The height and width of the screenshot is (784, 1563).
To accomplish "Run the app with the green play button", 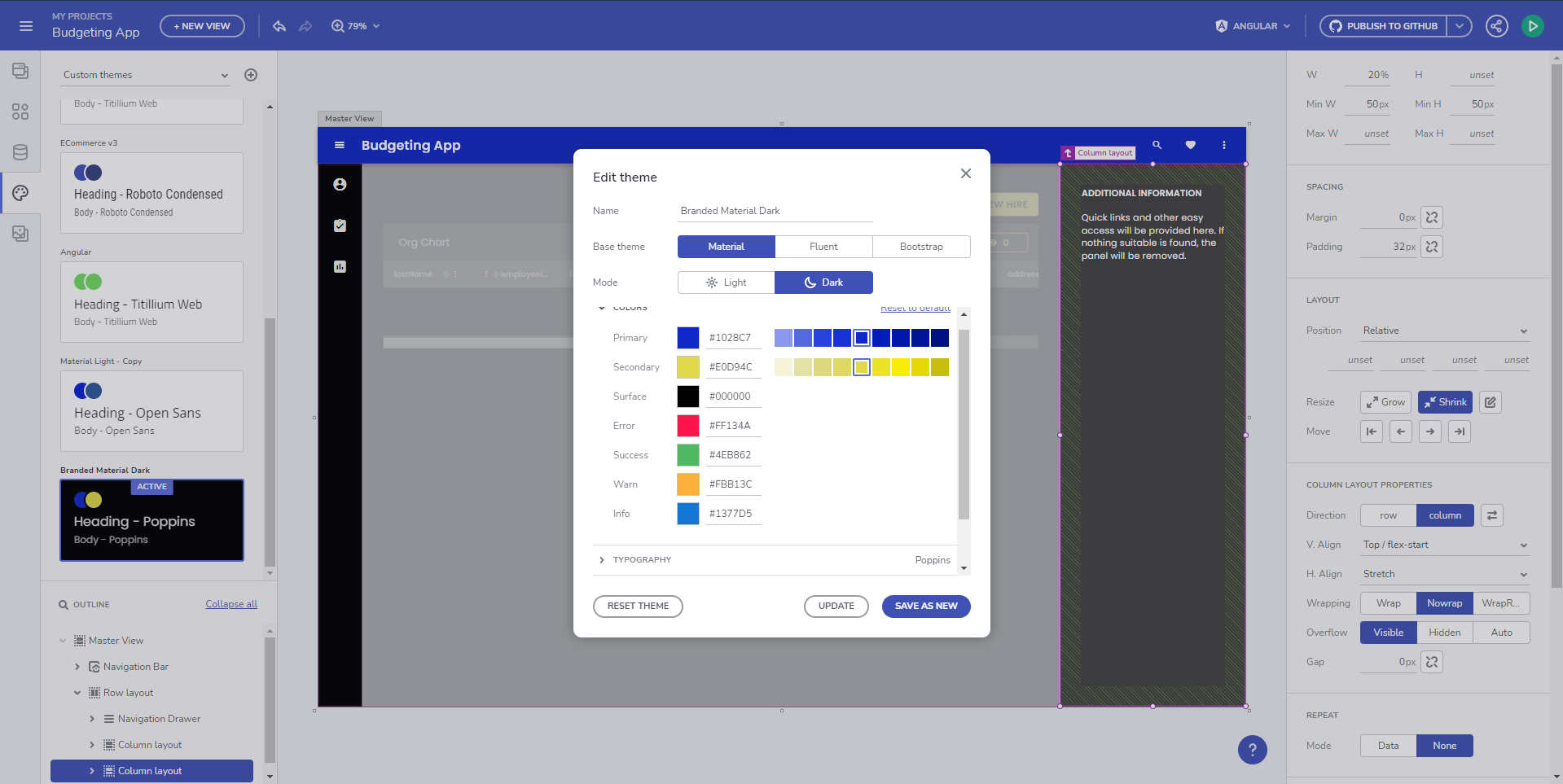I will pyautogui.click(x=1532, y=25).
